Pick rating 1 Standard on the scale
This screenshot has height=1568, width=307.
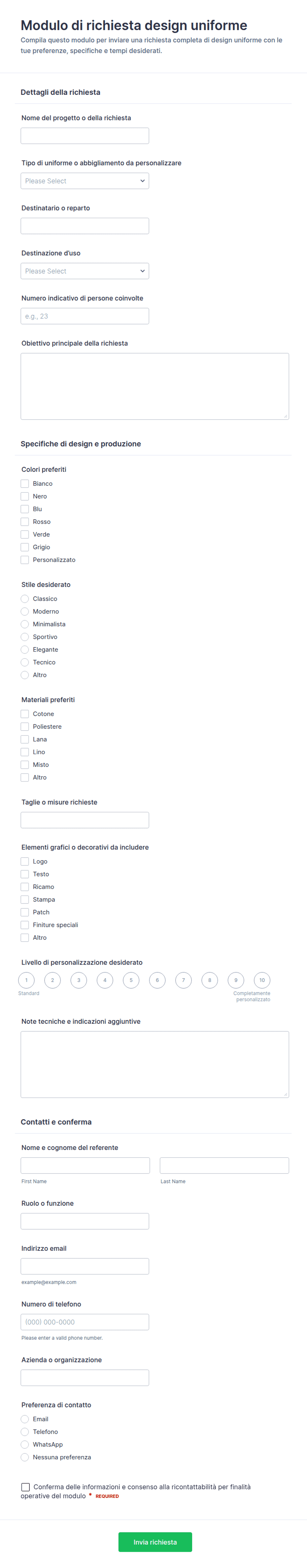pos(26,980)
